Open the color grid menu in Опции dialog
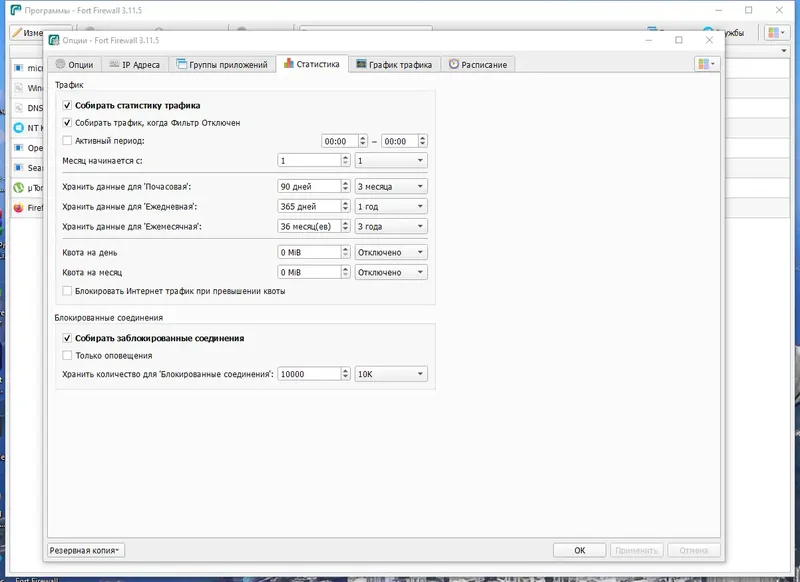This screenshot has width=800, height=582. coord(707,64)
